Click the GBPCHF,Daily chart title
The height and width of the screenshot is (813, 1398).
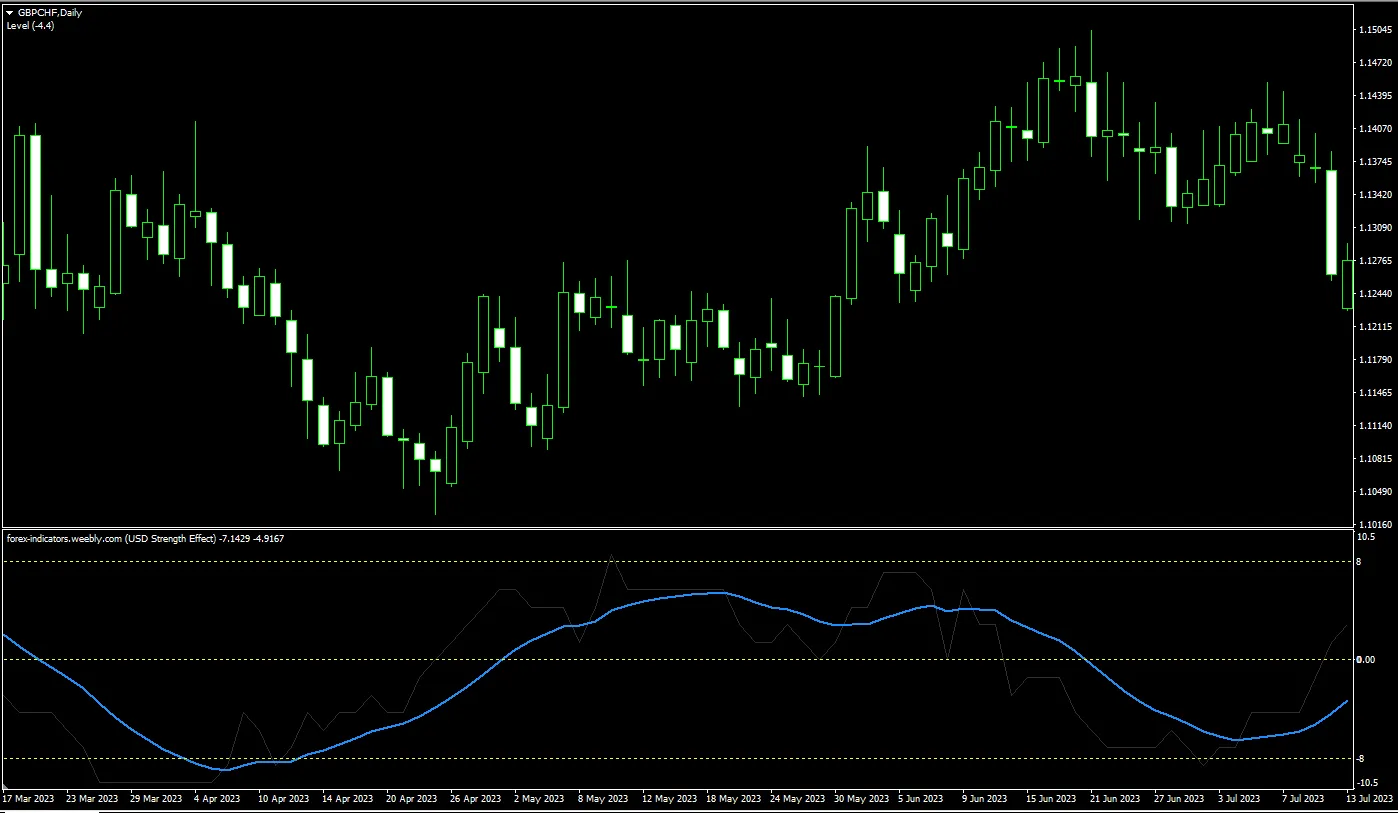point(50,13)
